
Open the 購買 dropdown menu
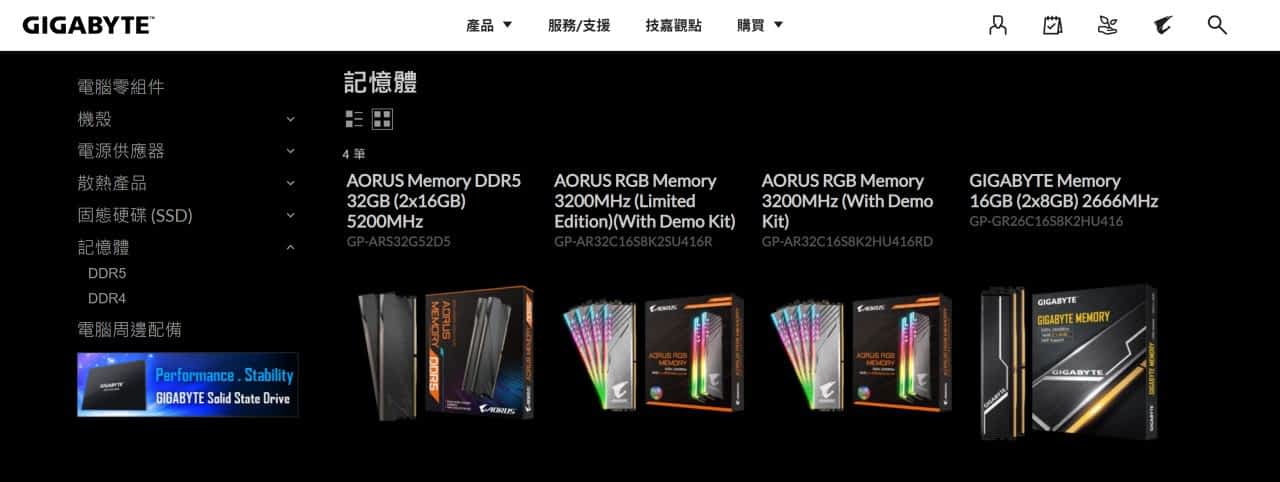pos(760,25)
